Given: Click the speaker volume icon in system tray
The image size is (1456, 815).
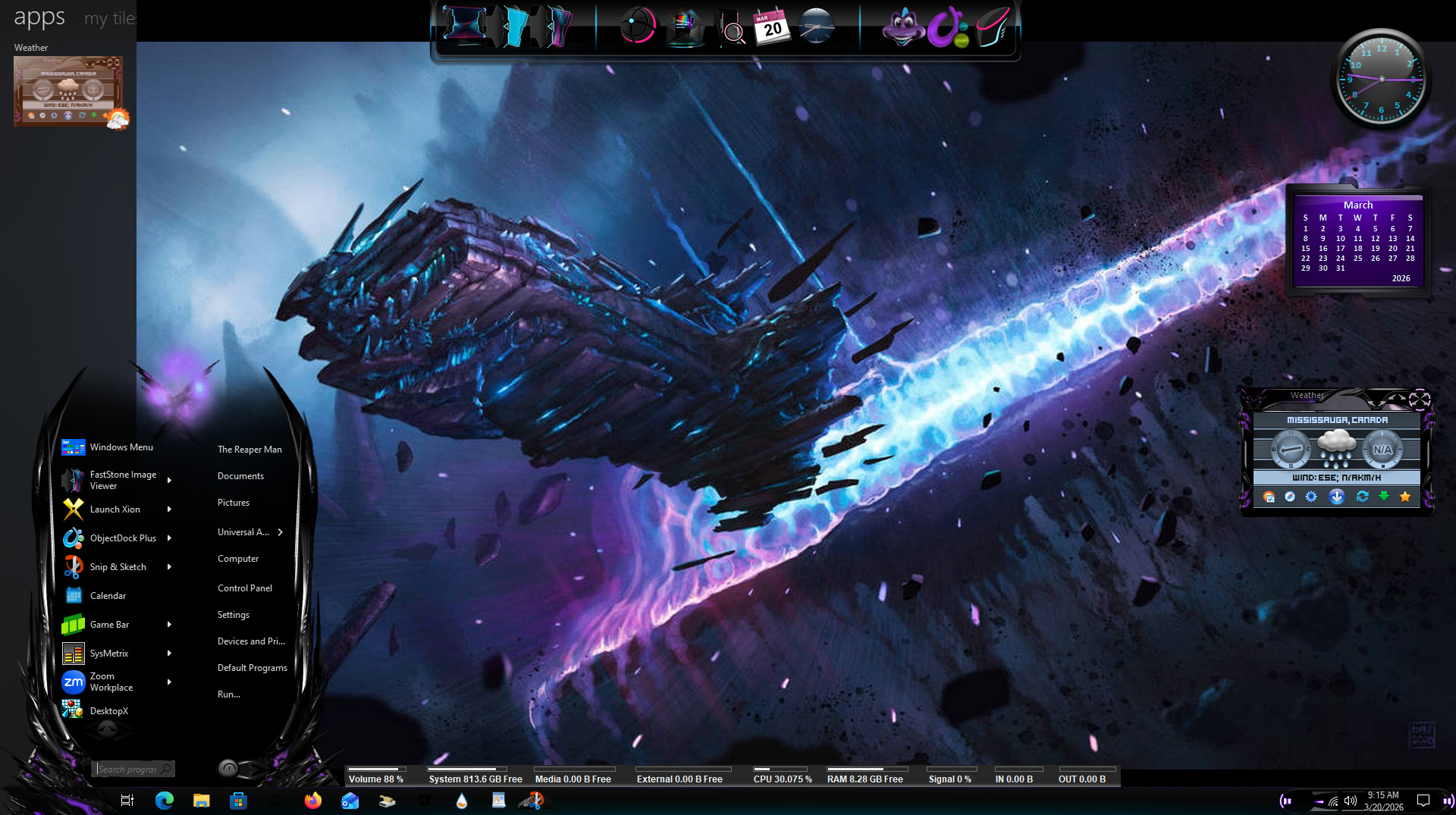Looking at the screenshot, I should click(1351, 801).
